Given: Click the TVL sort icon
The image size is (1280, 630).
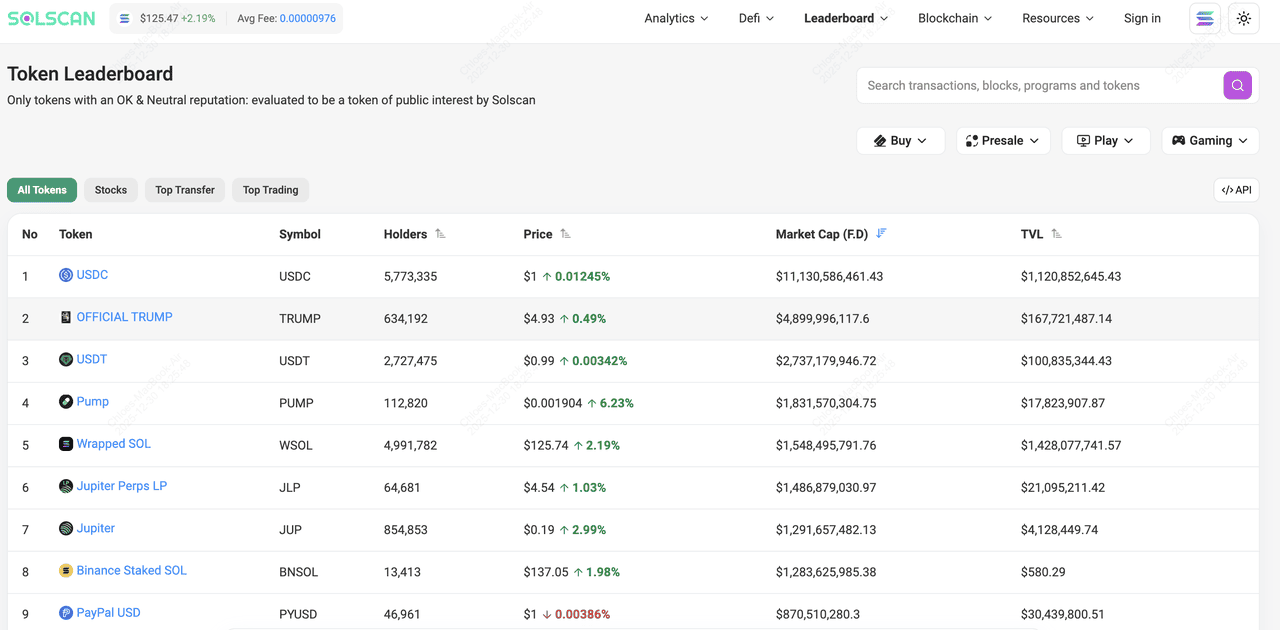Looking at the screenshot, I should pos(1057,234).
